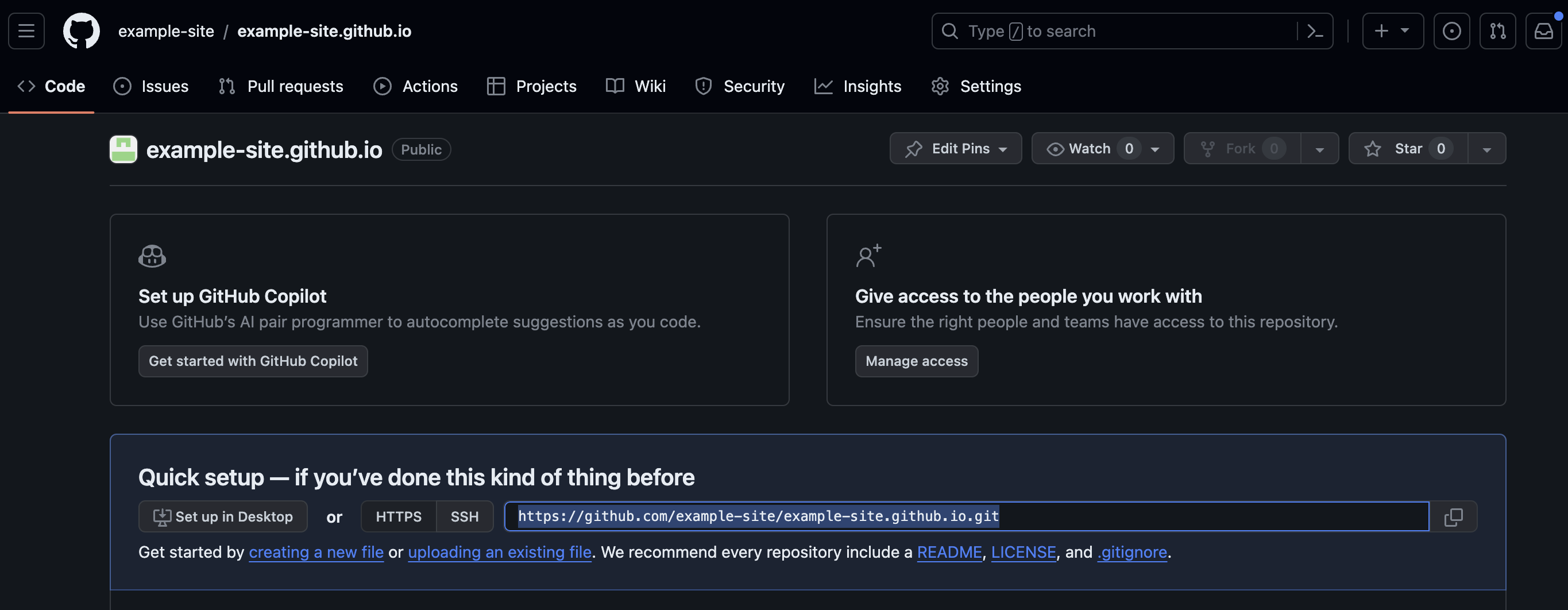Open the command palette terminal icon
The image size is (1568, 610).
[x=1315, y=31]
